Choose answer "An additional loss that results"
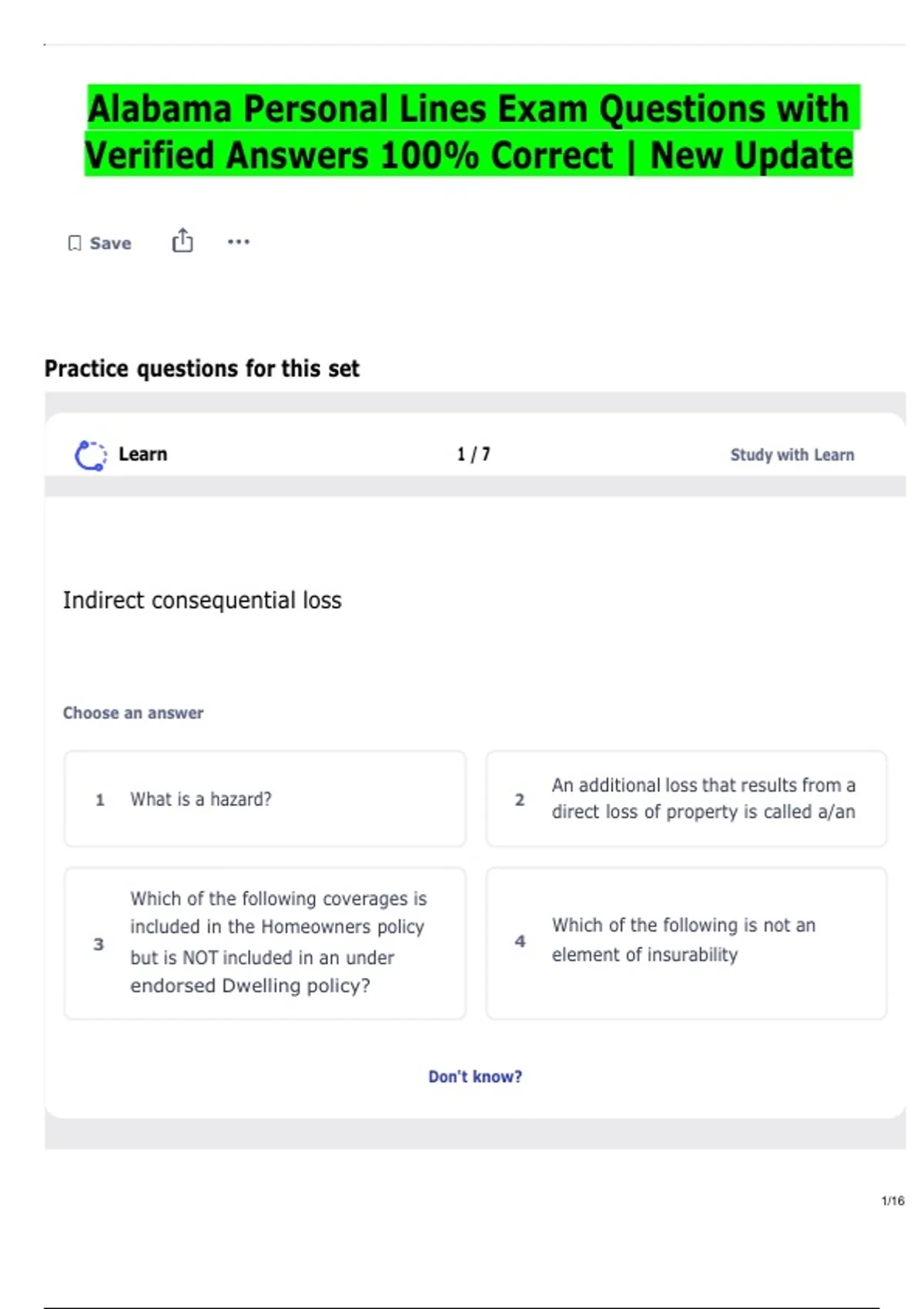Screen dimensions: 924x1309 point(686,799)
